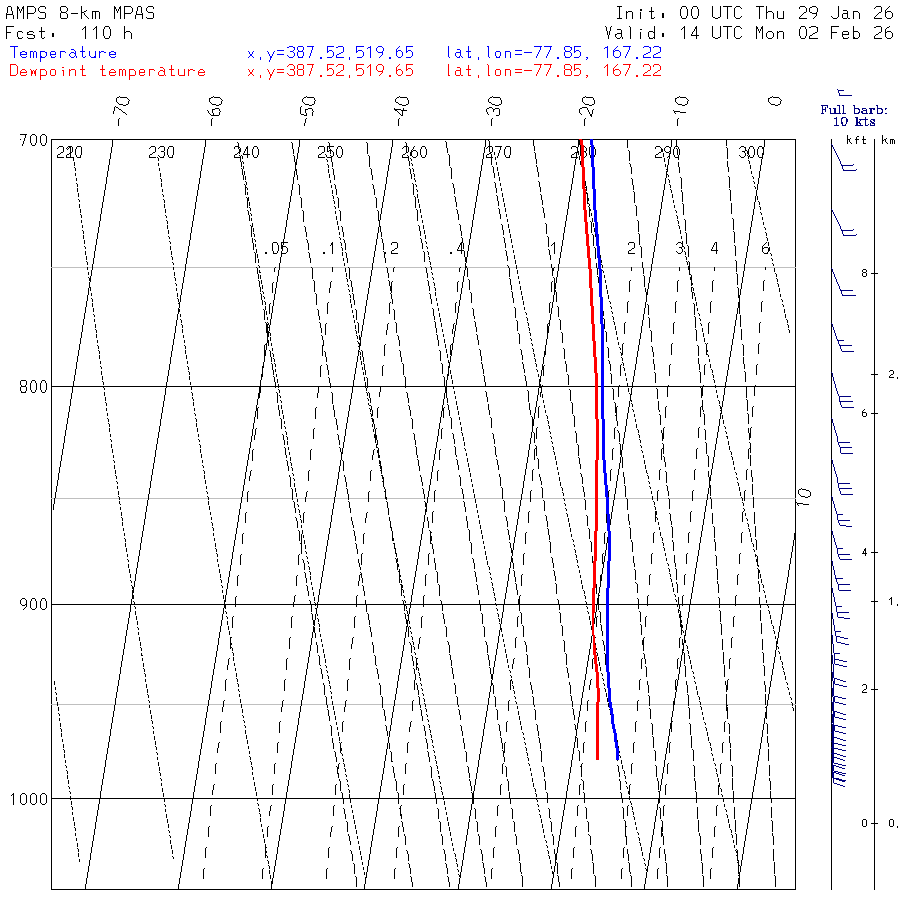The height and width of the screenshot is (900, 900).
Task: Click the -10 temperature axis label
Action: (x=681, y=111)
